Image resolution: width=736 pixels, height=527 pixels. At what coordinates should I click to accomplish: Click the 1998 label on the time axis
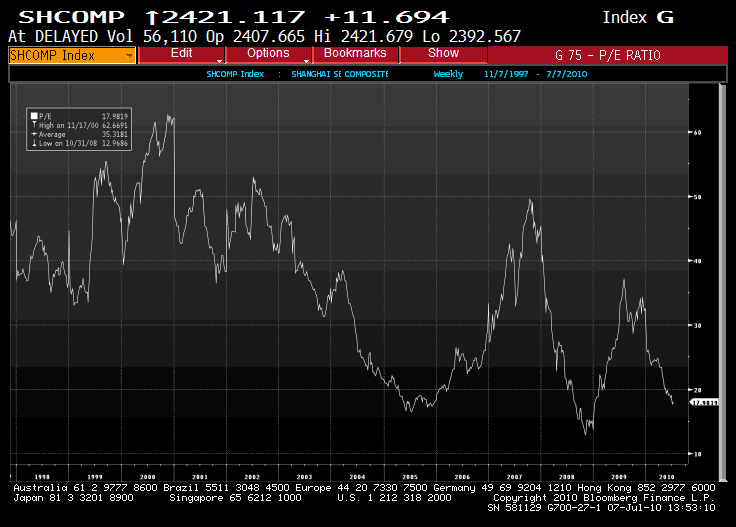pos(42,477)
